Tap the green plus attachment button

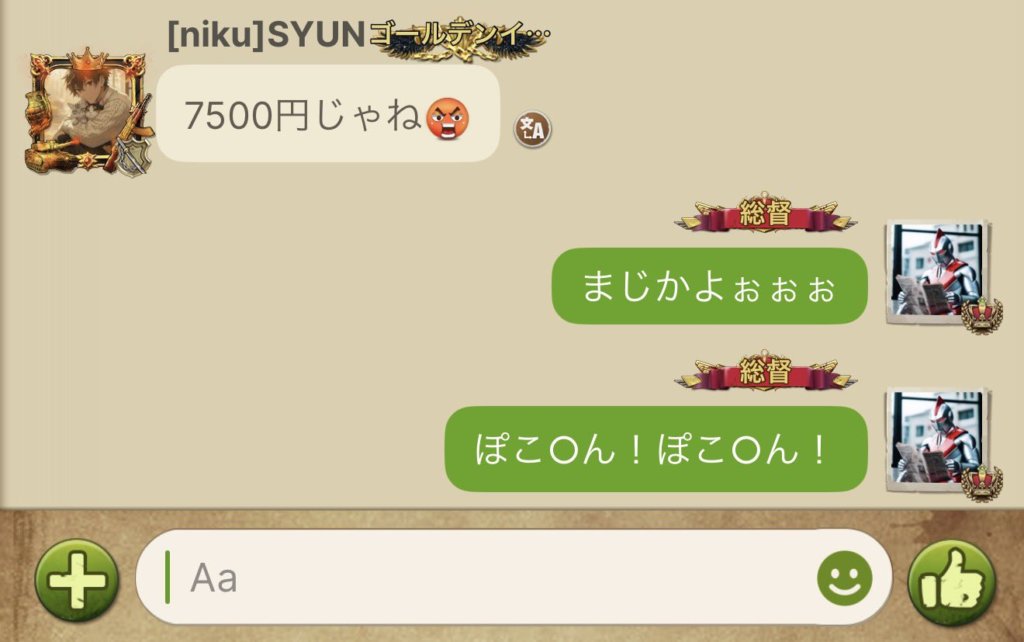tap(77, 580)
